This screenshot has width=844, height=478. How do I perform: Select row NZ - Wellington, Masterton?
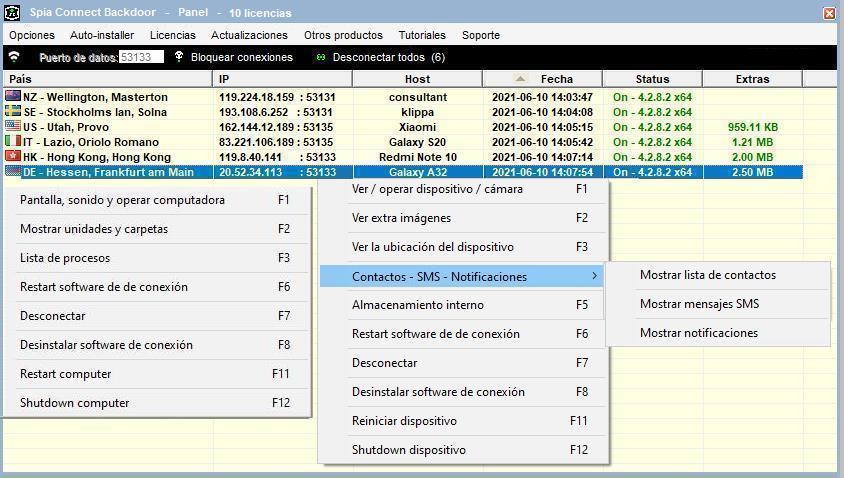click(403, 97)
